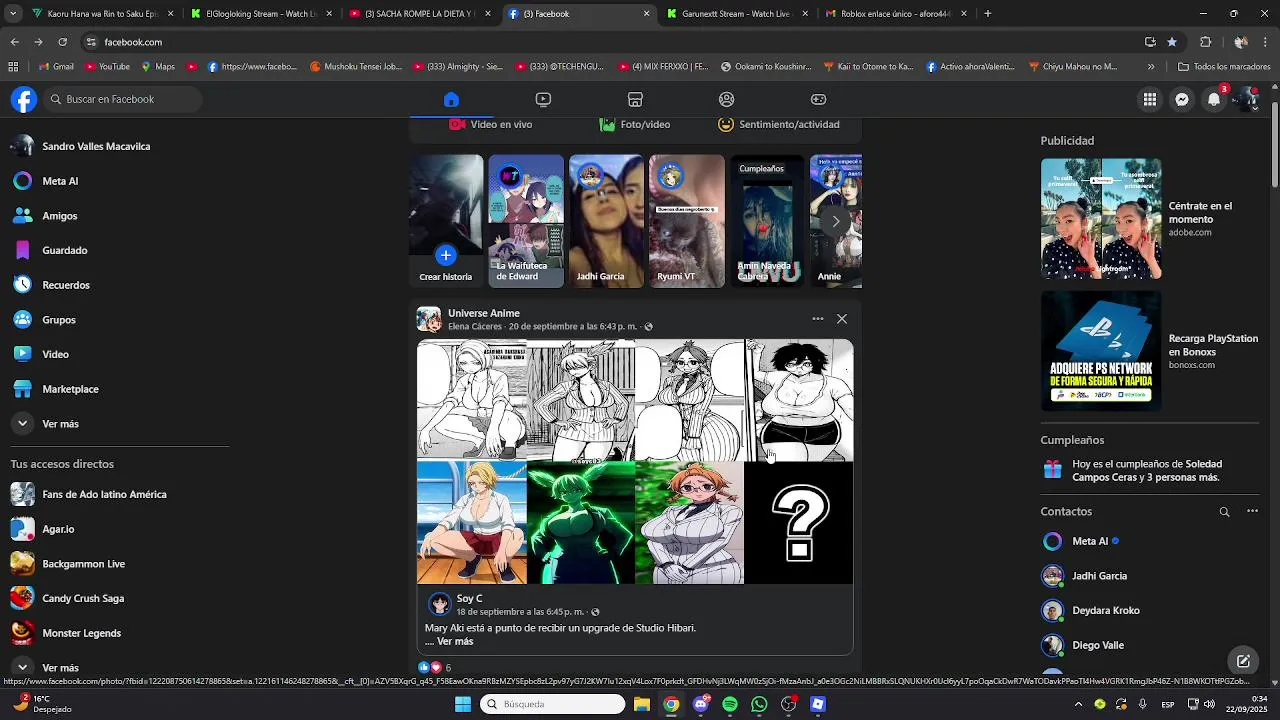Screen dimensions: 1280x720
Task: Open the Marketplace icon in top navigation
Action: [635, 99]
